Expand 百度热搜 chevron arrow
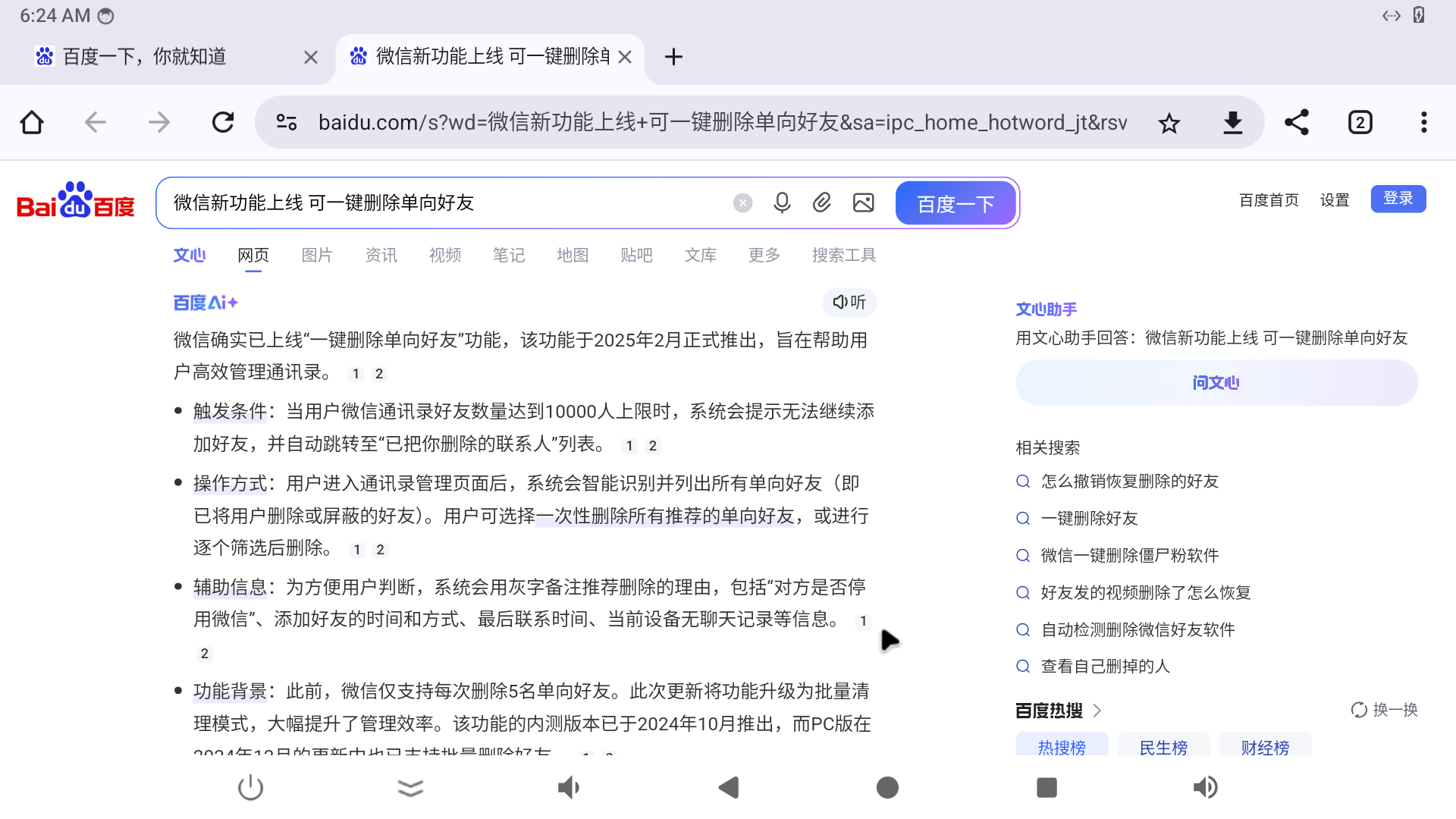This screenshot has height=819, width=1456. (1097, 711)
